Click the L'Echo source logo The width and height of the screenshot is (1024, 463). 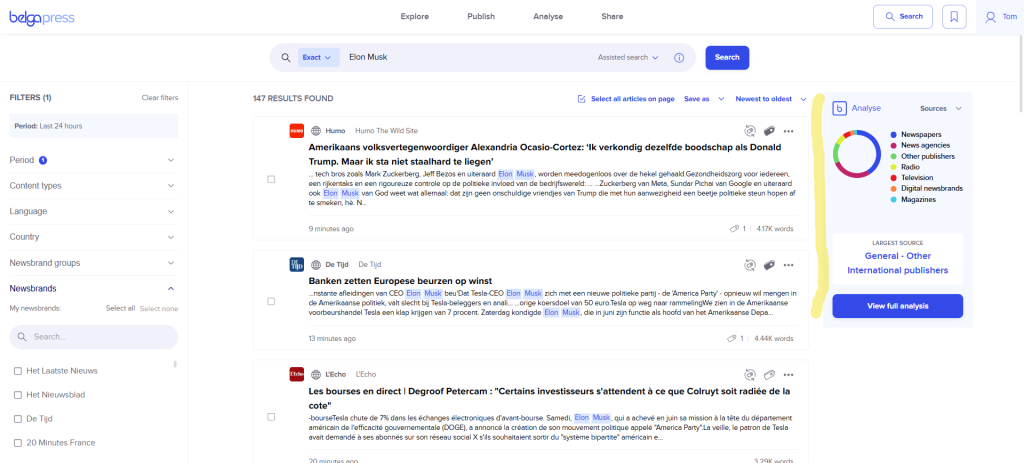click(x=296, y=375)
